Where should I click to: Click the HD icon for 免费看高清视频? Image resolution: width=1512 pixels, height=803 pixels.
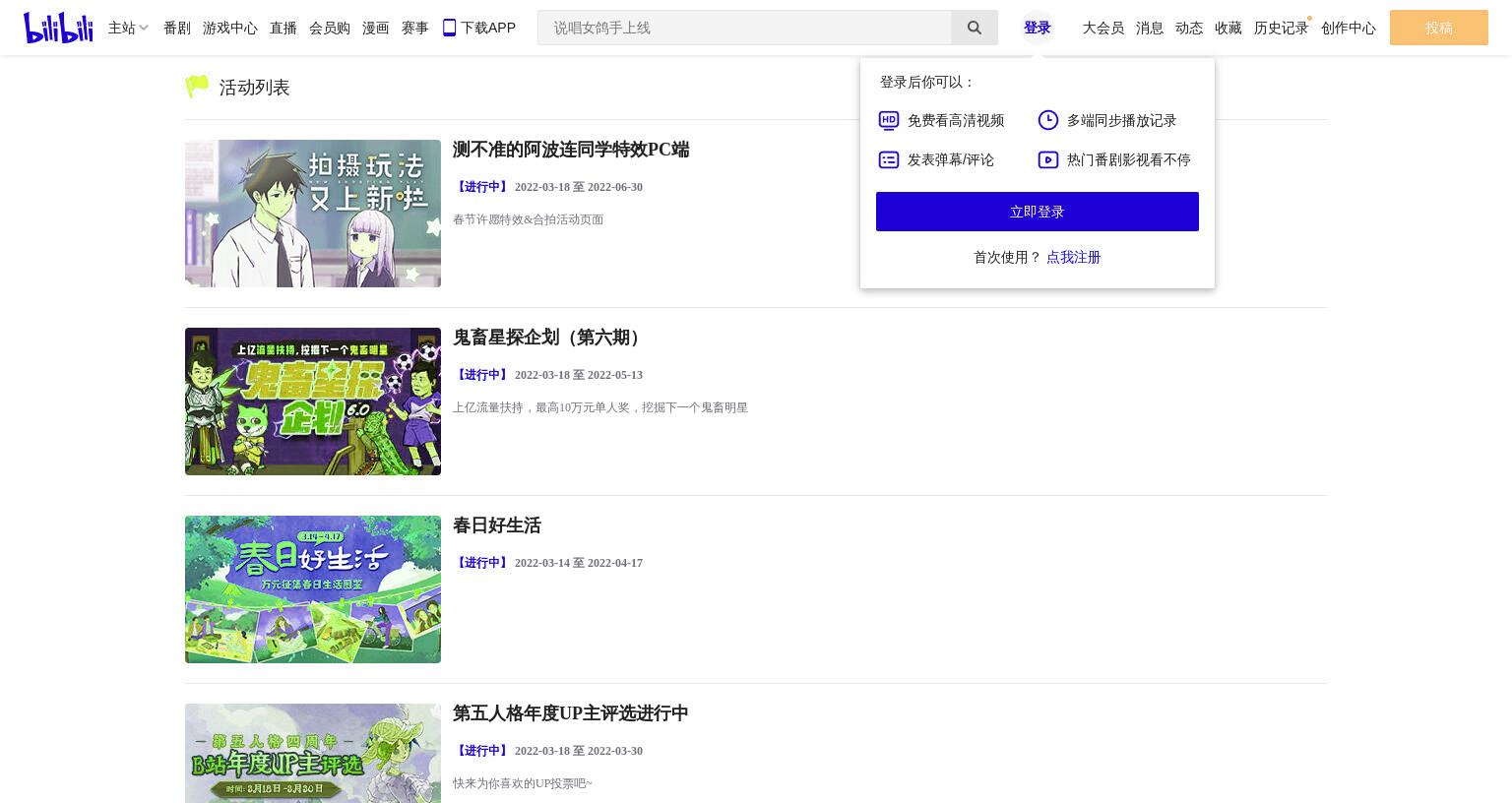[889, 120]
